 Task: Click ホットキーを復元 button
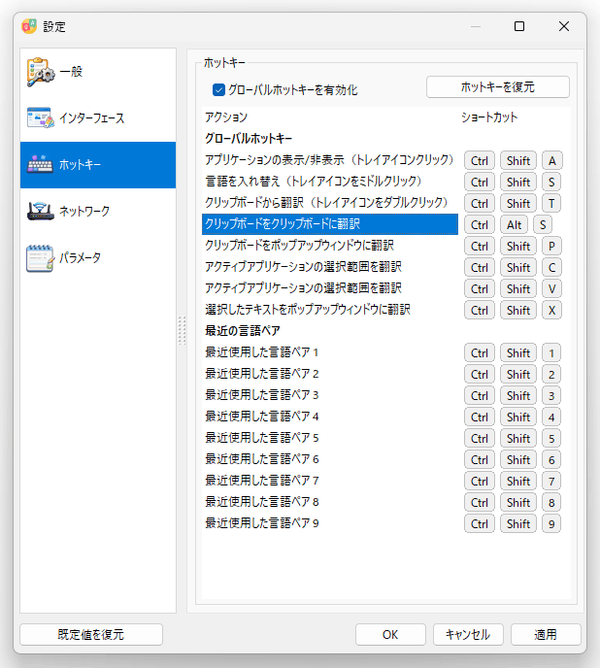(498, 87)
